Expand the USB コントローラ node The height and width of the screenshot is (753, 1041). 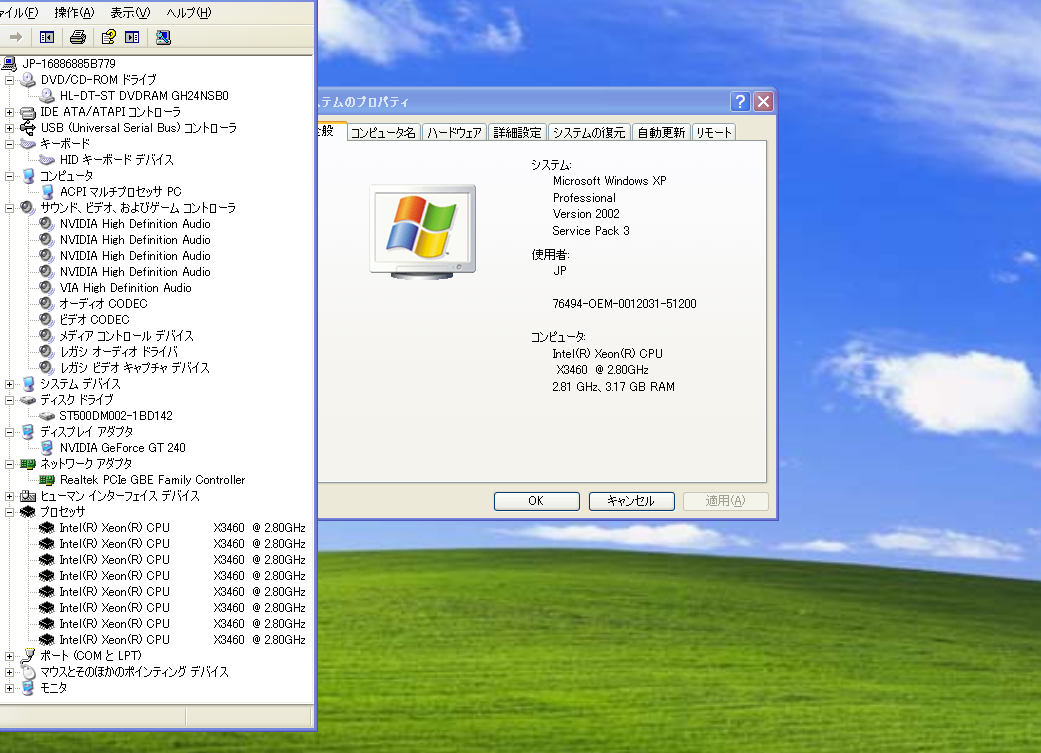[9, 127]
